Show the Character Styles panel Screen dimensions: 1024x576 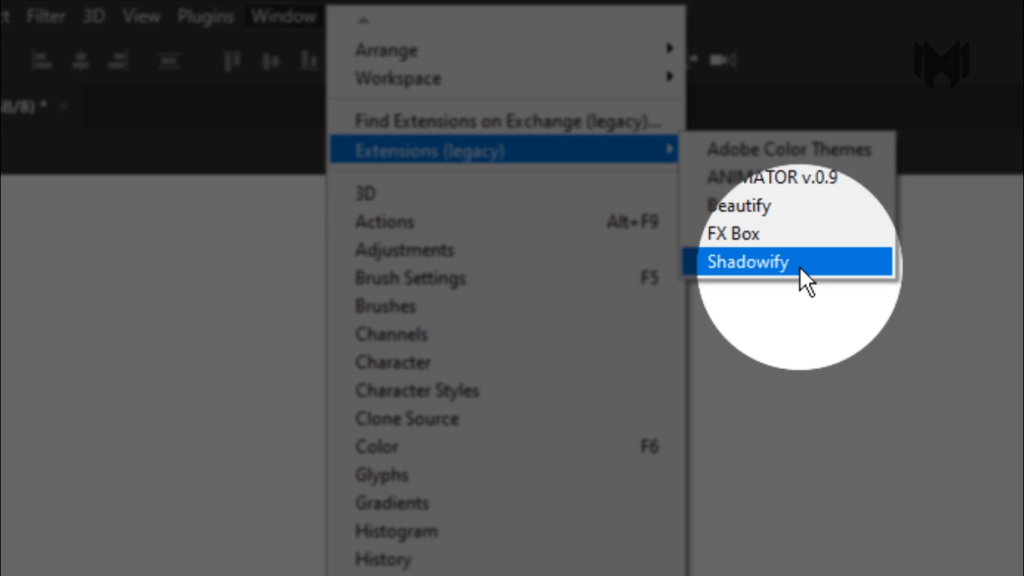[x=506, y=390]
